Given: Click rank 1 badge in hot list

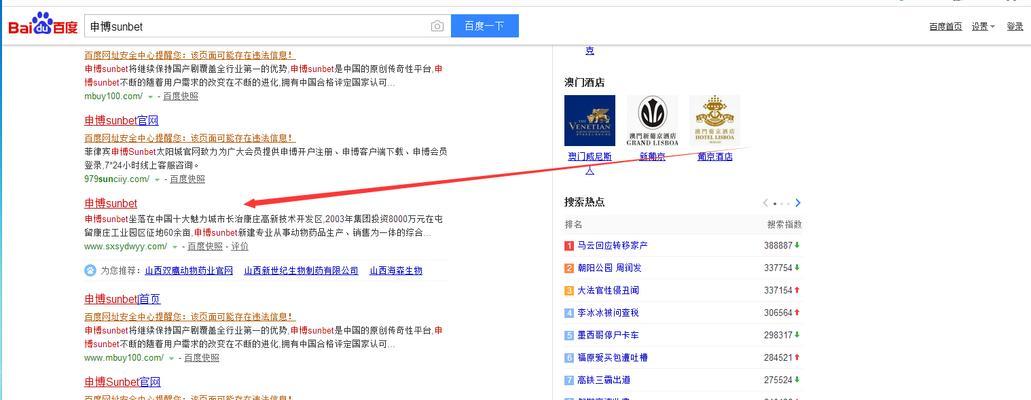Looking at the screenshot, I should 569,245.
